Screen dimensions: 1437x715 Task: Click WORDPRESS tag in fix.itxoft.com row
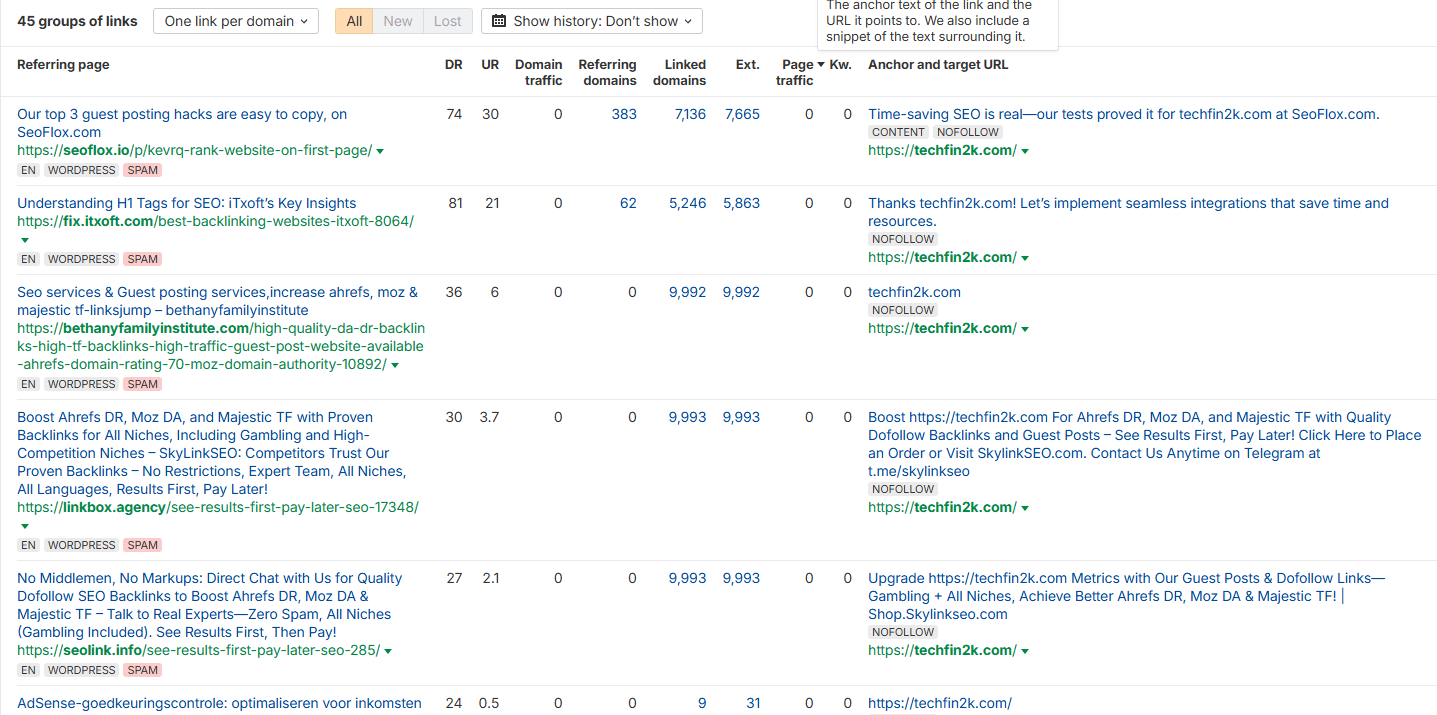(82, 259)
